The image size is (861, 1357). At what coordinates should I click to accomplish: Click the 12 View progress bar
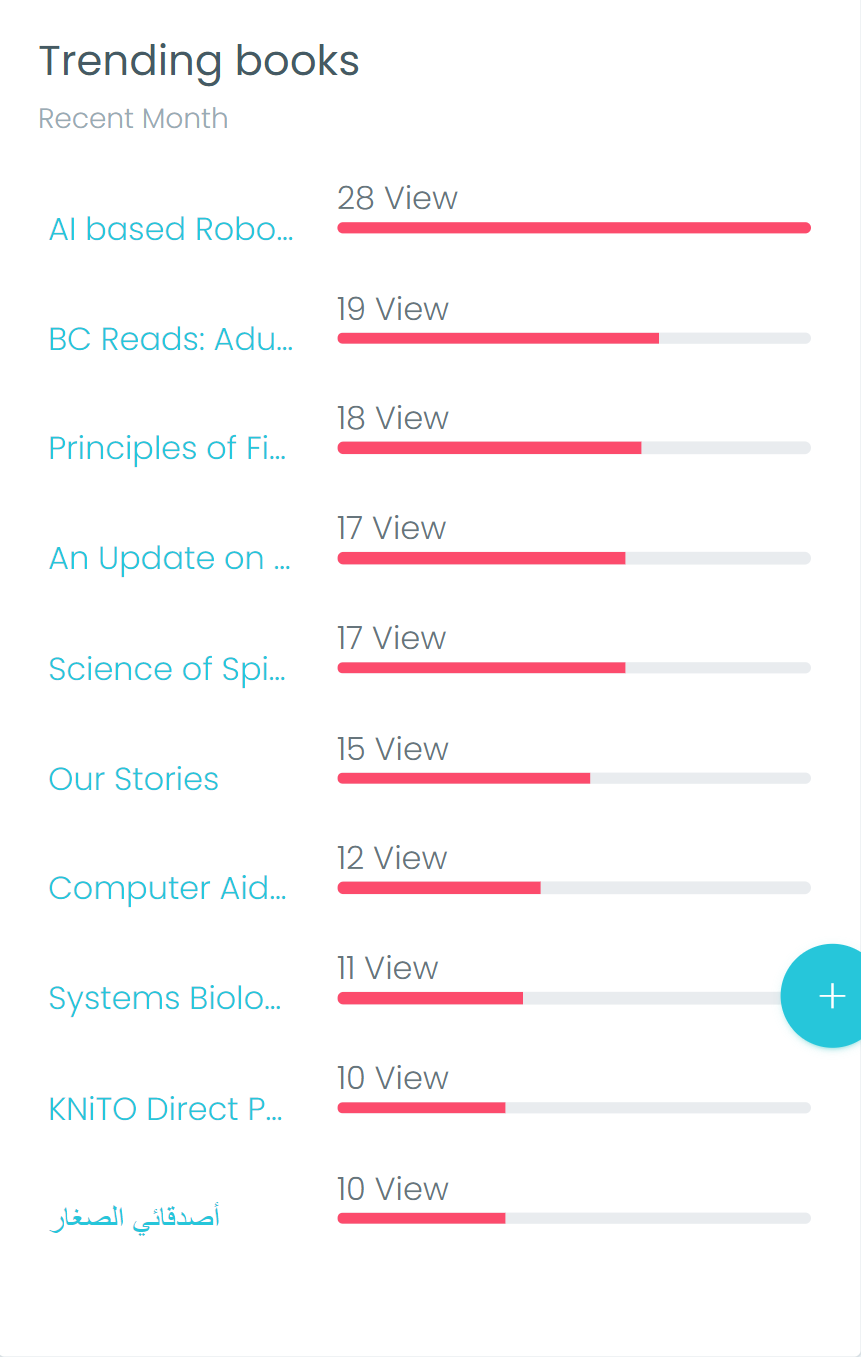[573, 888]
